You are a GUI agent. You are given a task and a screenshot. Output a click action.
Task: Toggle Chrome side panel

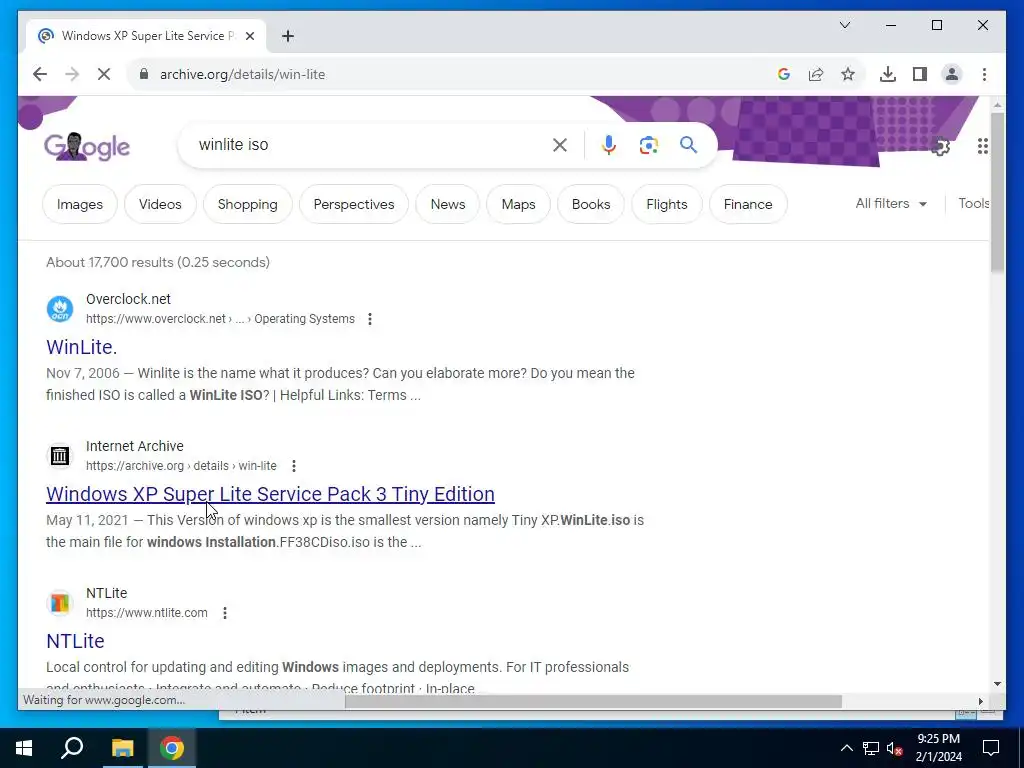[x=920, y=74]
